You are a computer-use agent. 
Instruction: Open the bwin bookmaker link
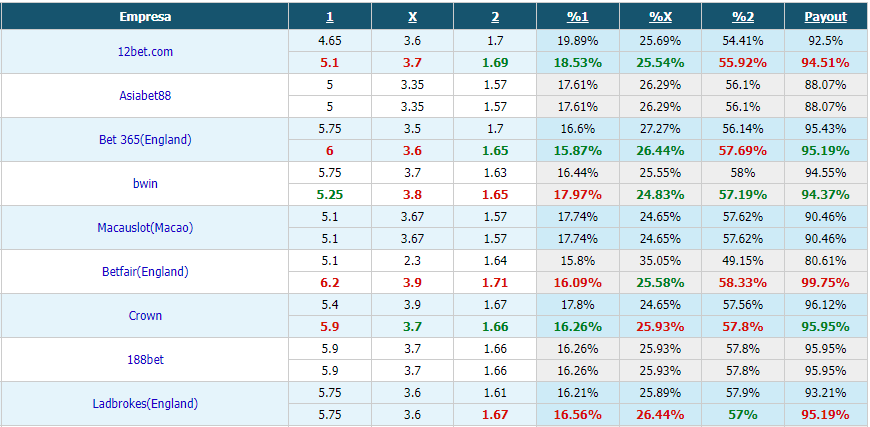[145, 184]
